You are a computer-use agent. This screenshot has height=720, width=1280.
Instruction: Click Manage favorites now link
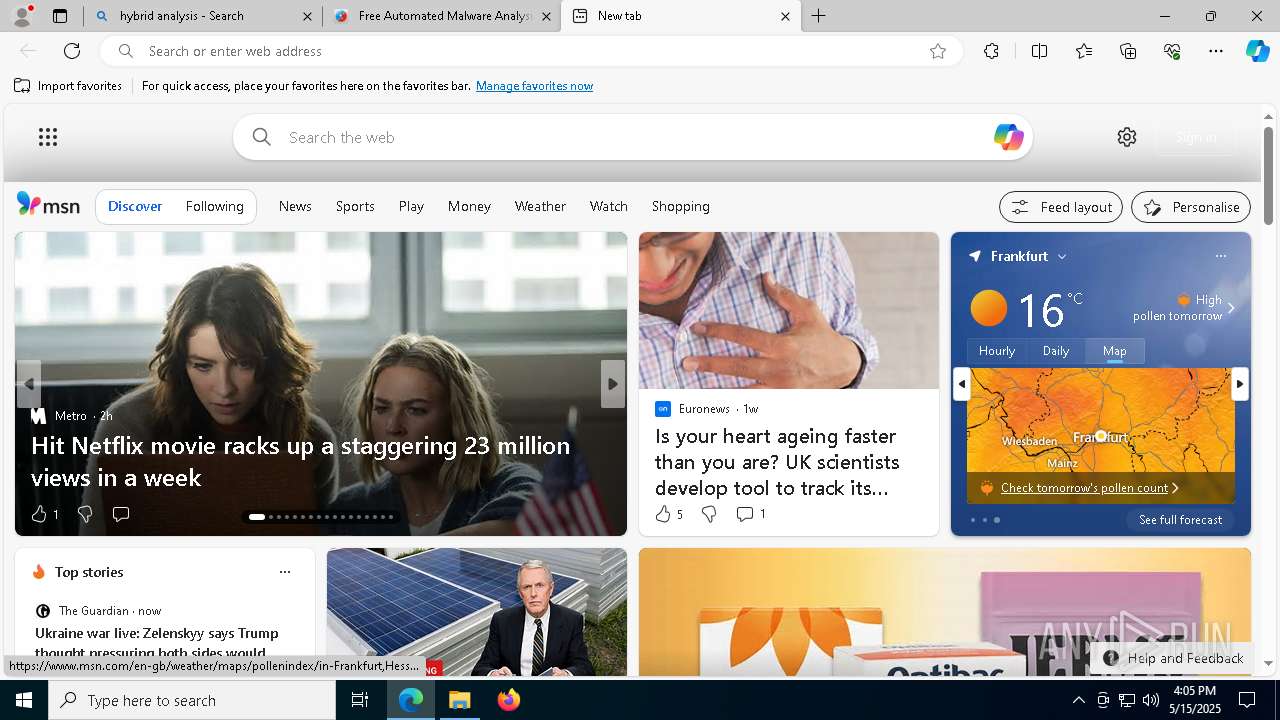pos(535,86)
